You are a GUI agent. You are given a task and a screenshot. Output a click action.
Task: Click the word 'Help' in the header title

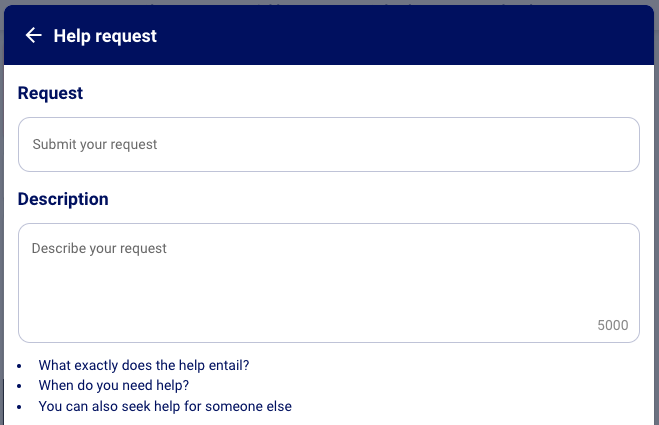(71, 36)
